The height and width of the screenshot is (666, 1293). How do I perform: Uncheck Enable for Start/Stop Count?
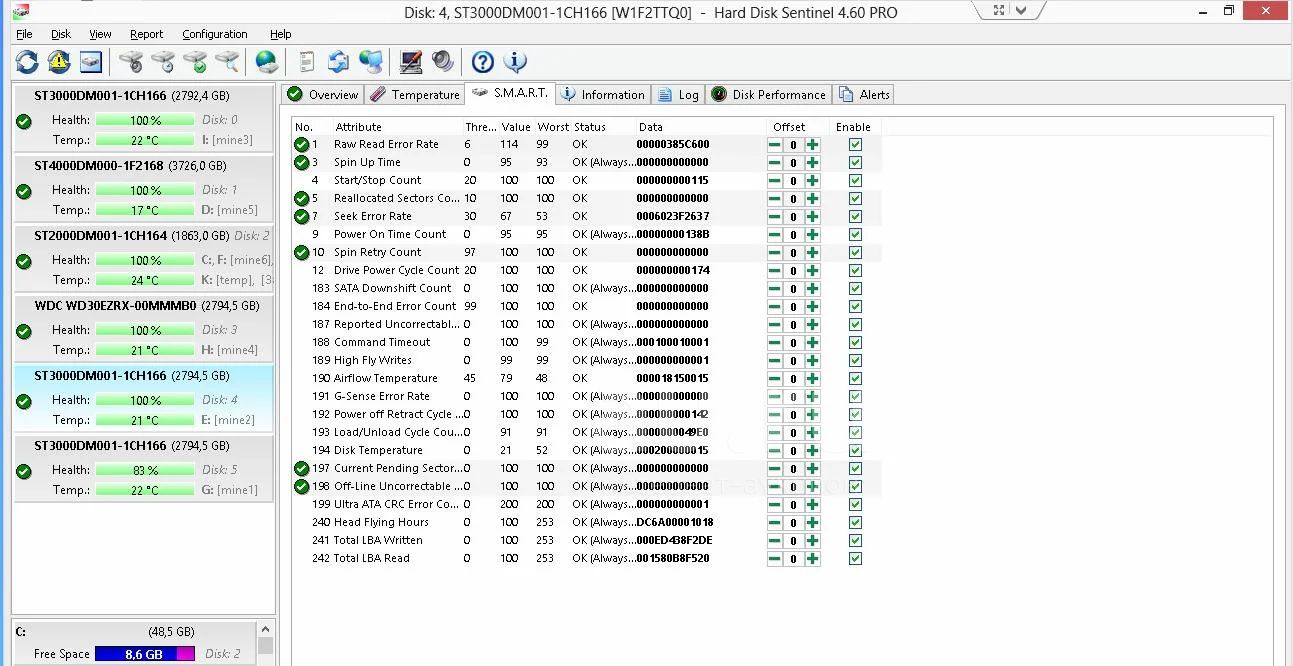click(x=855, y=181)
